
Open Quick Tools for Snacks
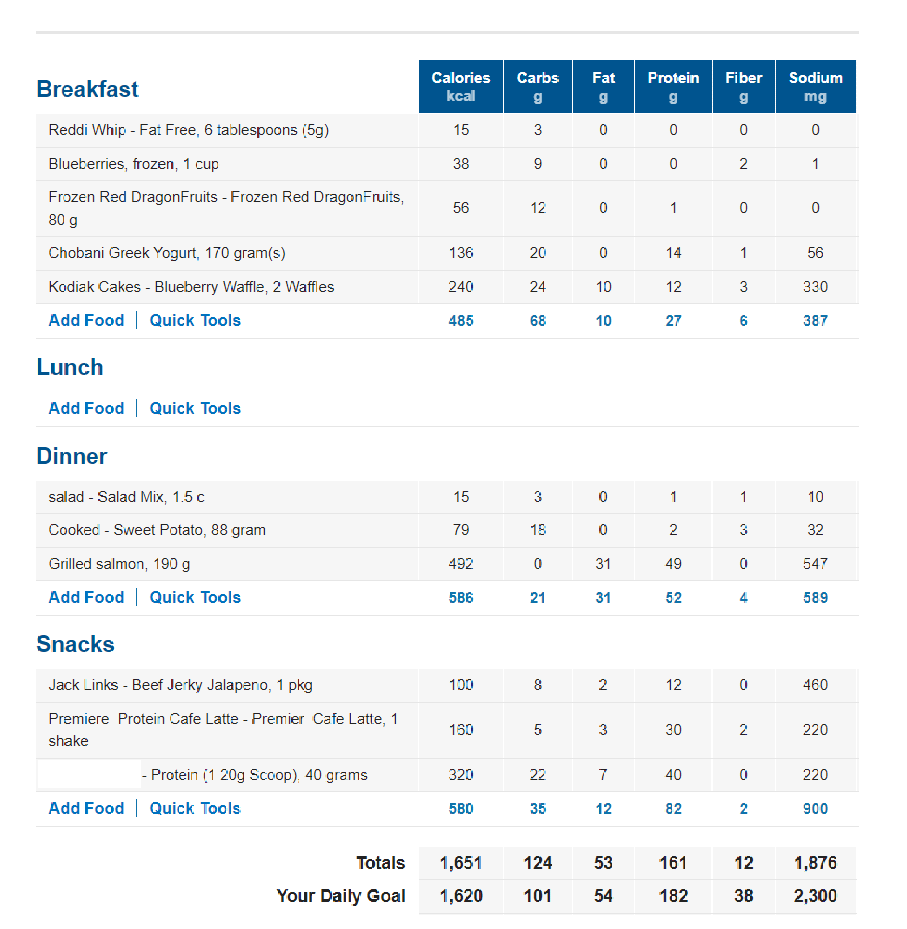(195, 808)
